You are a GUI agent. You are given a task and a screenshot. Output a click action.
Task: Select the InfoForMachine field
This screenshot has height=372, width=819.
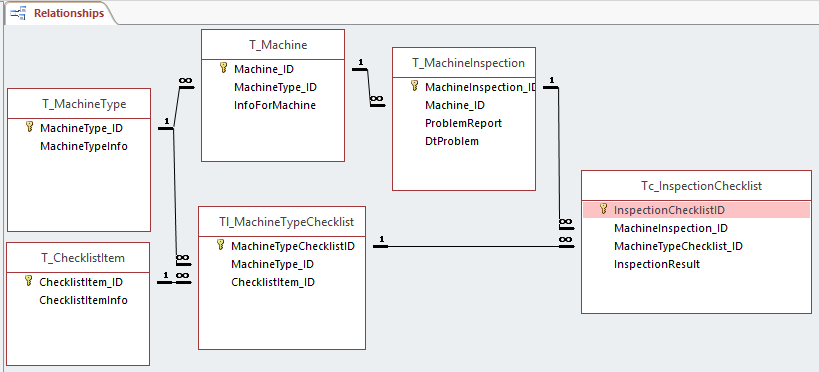pos(275,105)
